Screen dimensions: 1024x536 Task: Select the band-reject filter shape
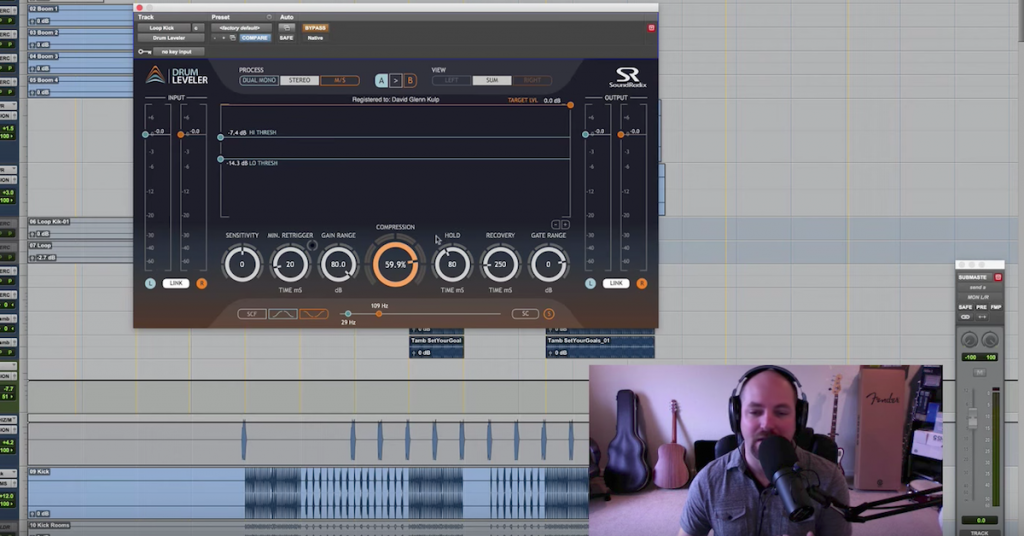(313, 314)
